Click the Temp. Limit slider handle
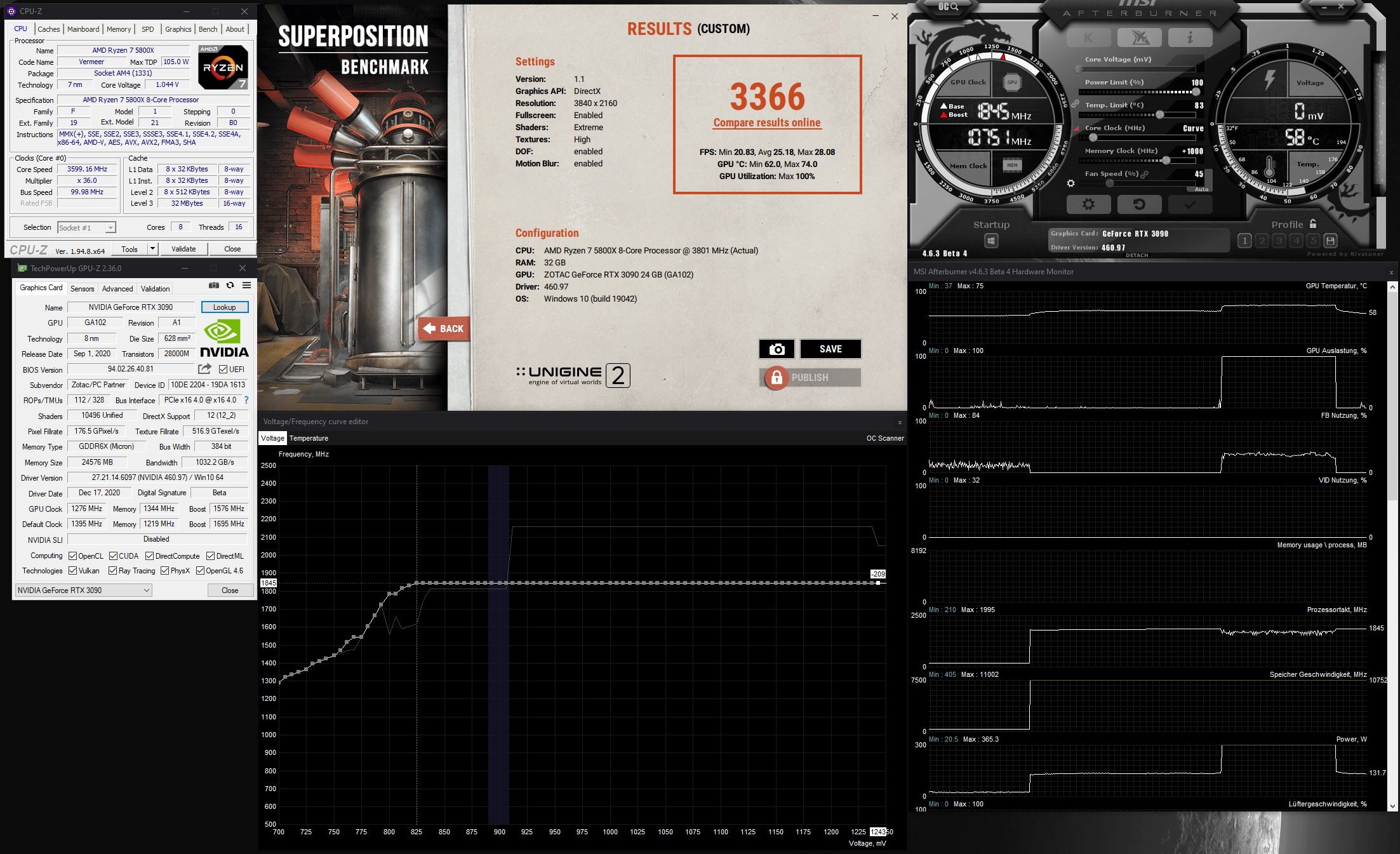 click(1160, 114)
